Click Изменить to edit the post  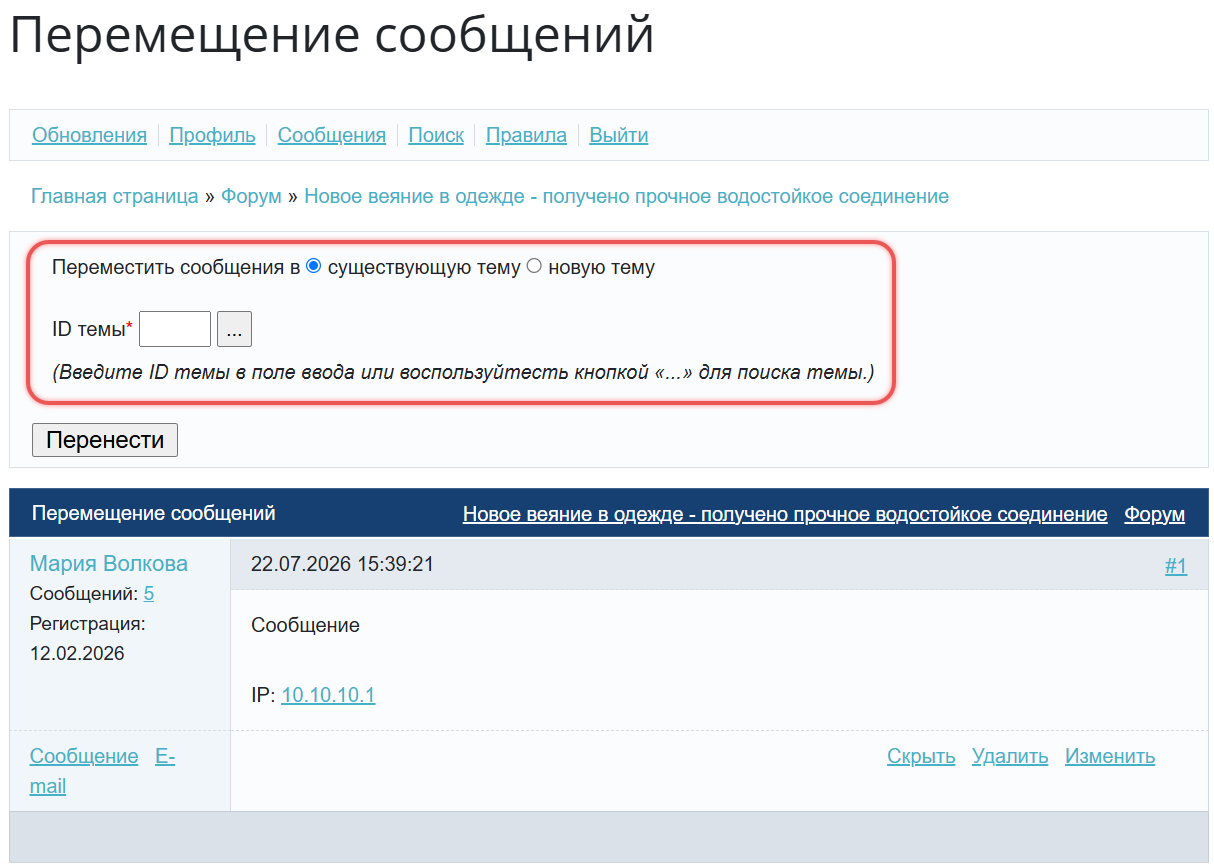pos(1110,756)
